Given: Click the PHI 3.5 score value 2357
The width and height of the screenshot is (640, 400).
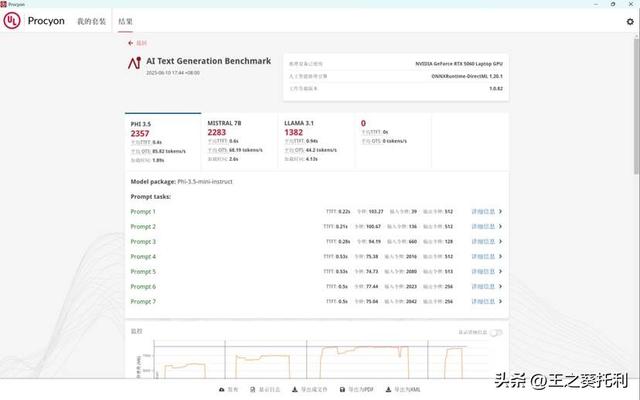Looking at the screenshot, I should click(x=140, y=133).
